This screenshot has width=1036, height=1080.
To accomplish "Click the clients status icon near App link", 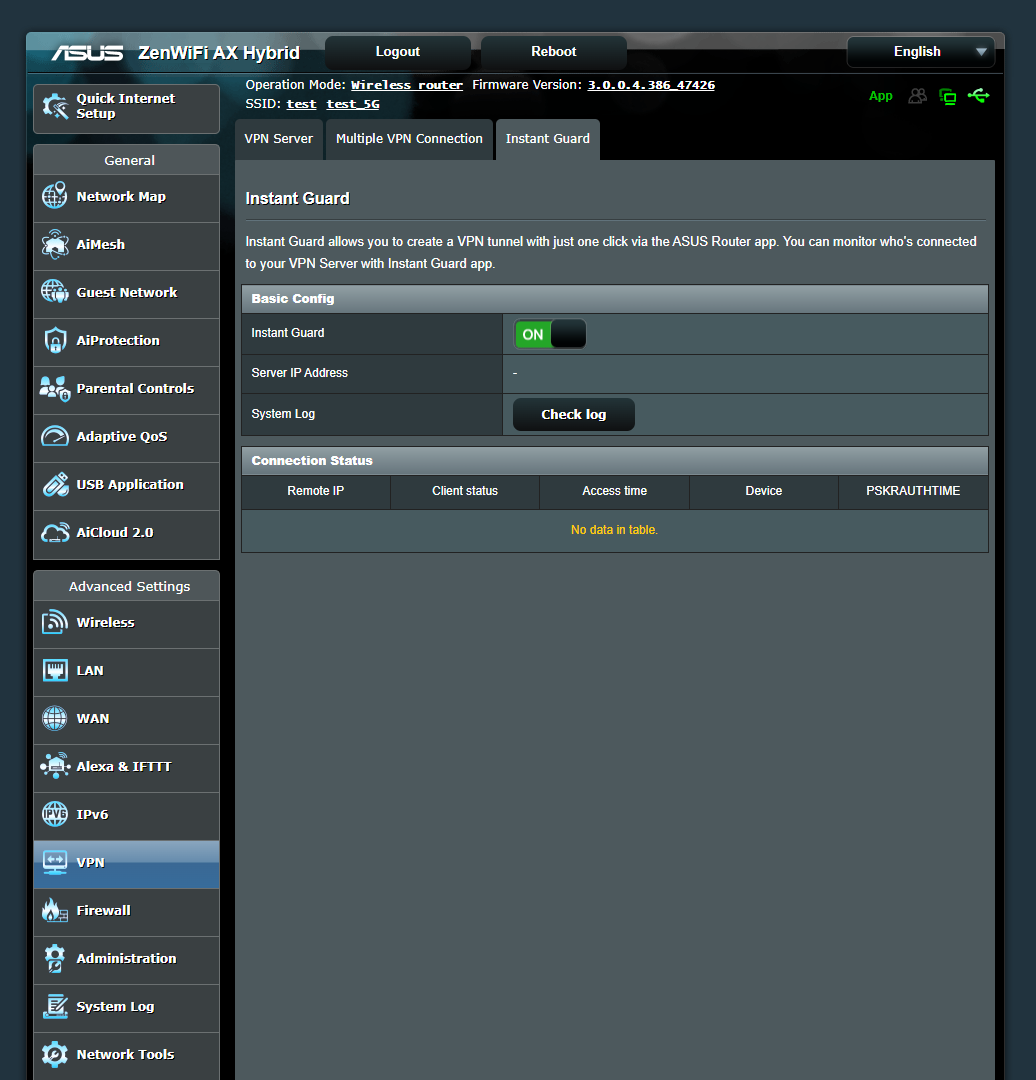I will pos(917,96).
